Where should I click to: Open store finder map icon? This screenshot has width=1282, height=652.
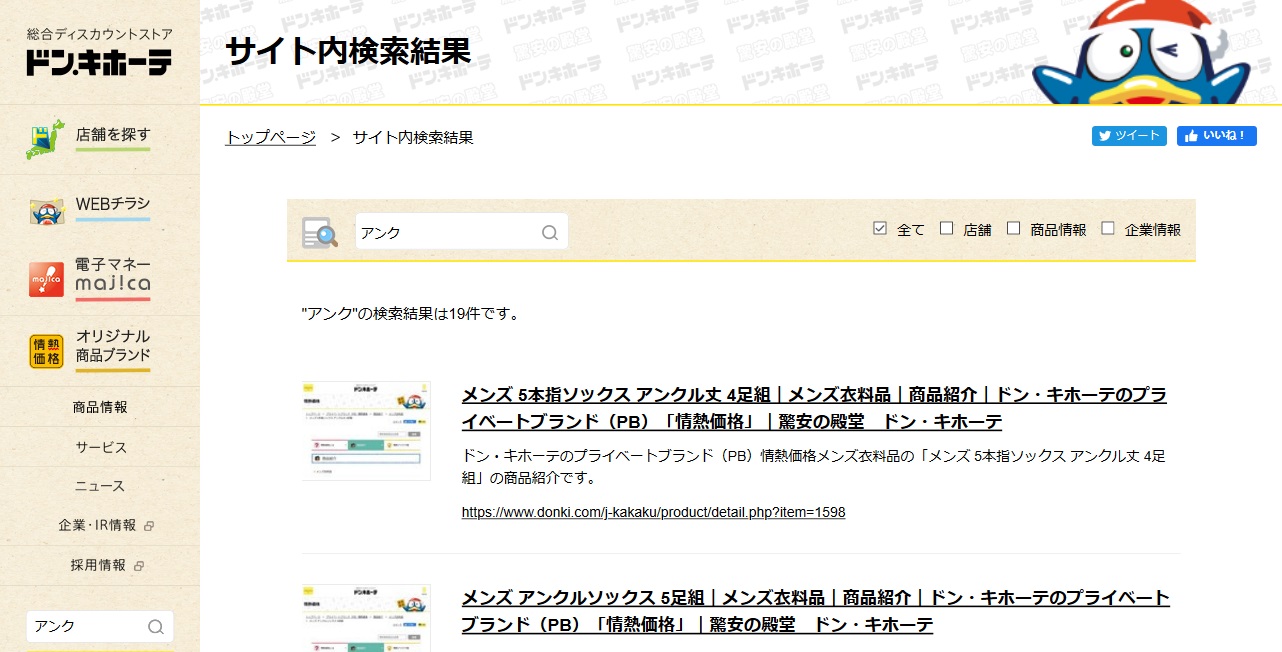pyautogui.click(x=45, y=140)
